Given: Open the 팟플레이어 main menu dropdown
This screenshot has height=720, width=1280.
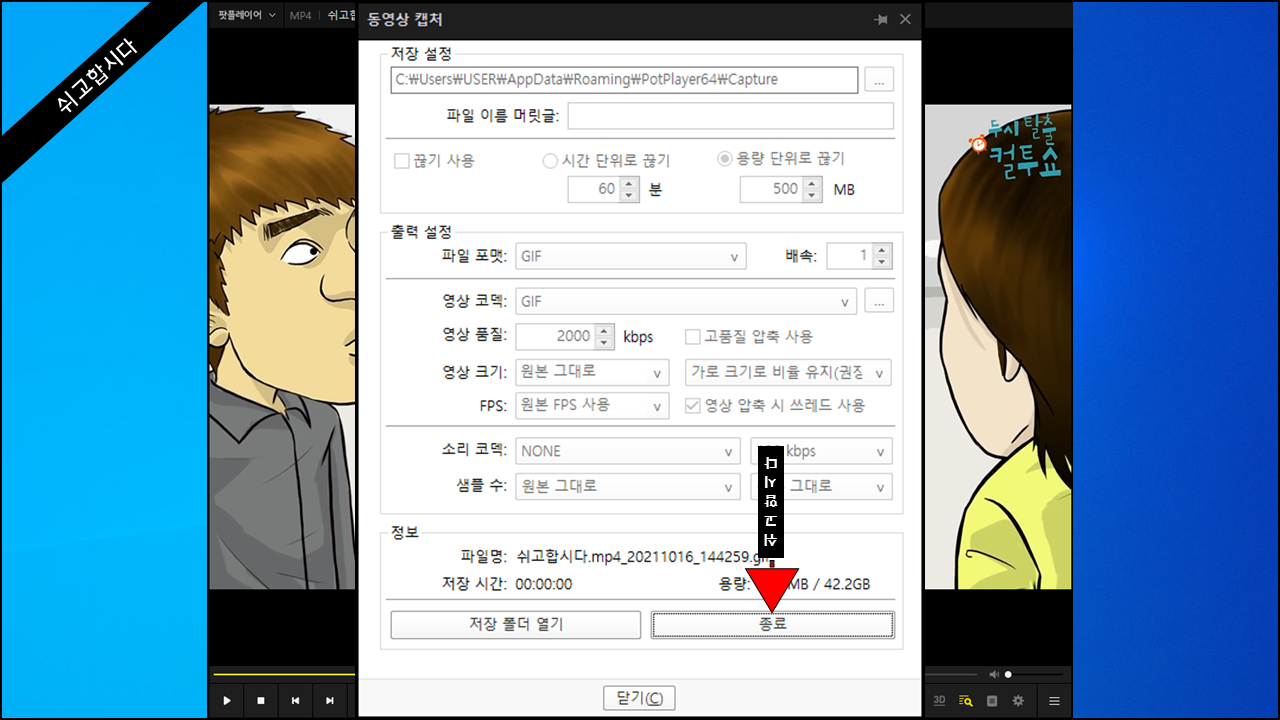Looking at the screenshot, I should (247, 15).
